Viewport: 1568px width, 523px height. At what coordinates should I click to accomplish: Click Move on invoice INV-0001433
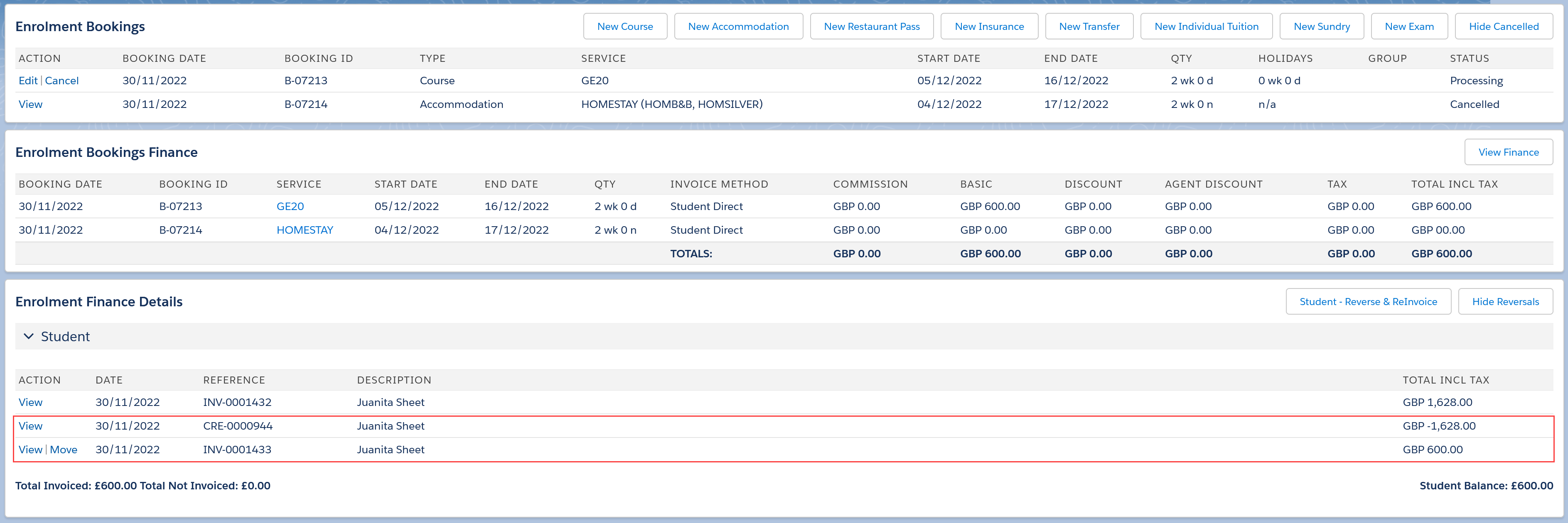pos(63,450)
